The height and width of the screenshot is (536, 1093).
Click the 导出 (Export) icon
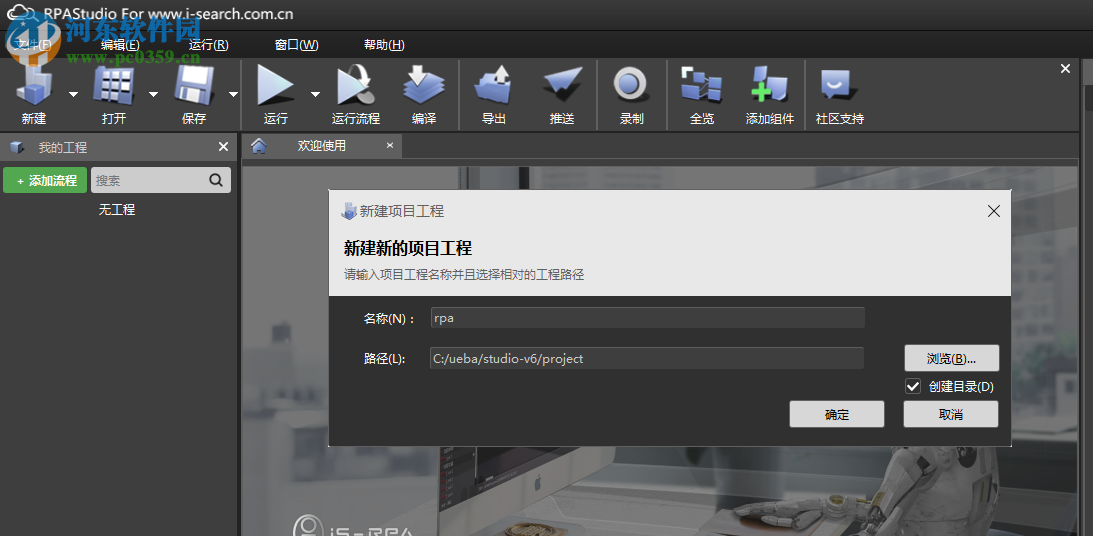[x=494, y=85]
